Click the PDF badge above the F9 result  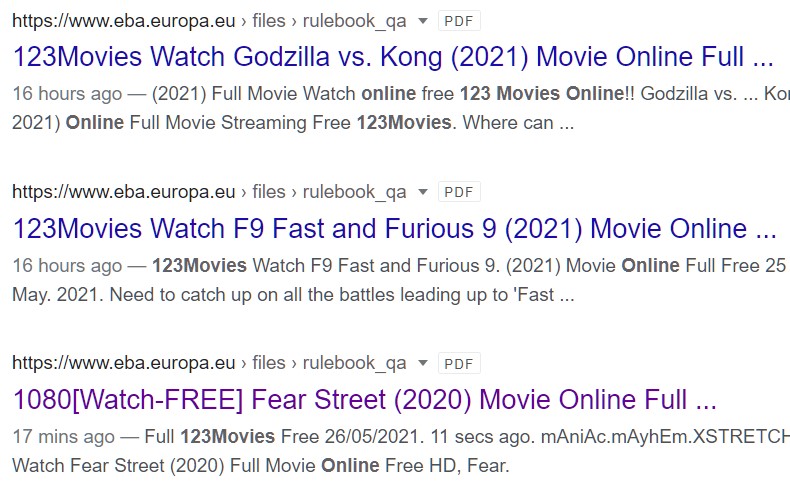coord(459,192)
